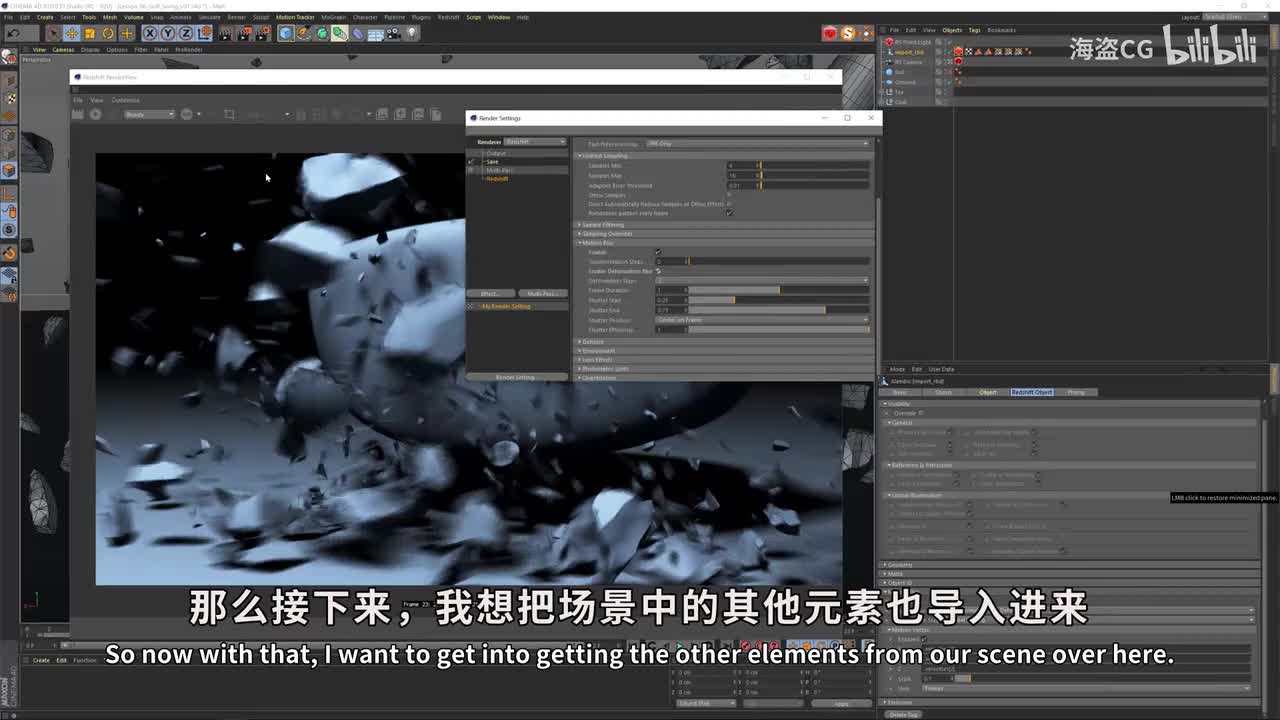Start IPR in Redshift RenderView
This screenshot has width=1280, height=720.
pyautogui.click(x=96, y=114)
